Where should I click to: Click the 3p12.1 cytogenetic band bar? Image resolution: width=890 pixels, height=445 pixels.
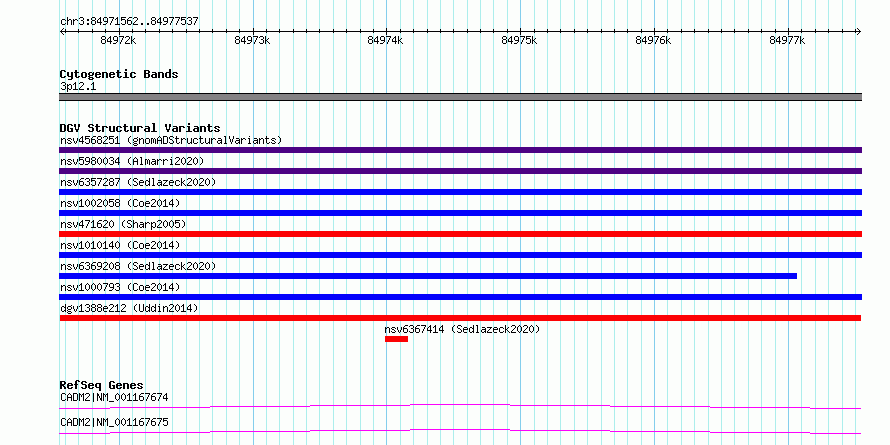tap(460, 97)
